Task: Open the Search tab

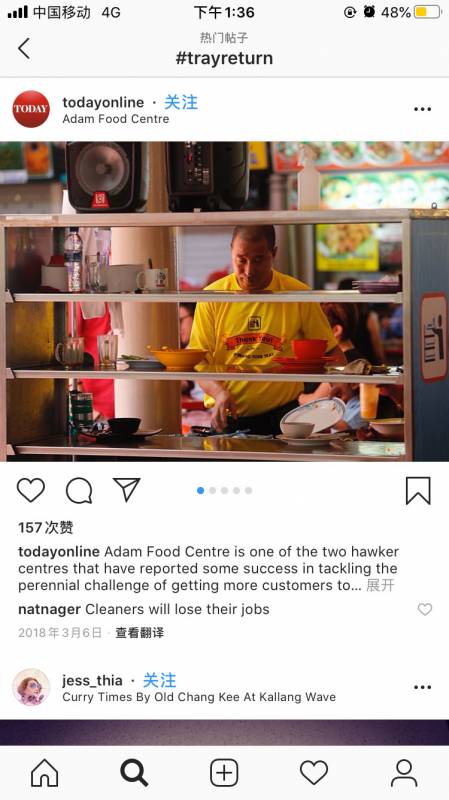Action: (x=134, y=773)
